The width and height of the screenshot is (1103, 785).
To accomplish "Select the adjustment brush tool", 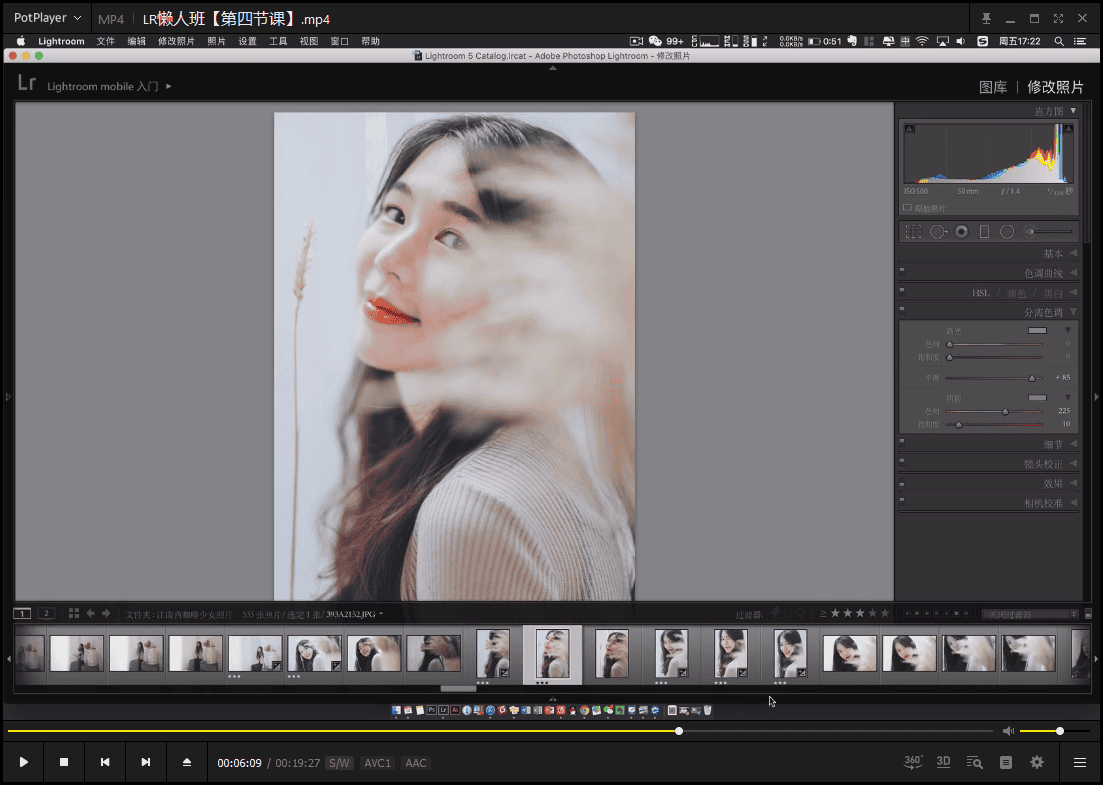I will [1049, 231].
